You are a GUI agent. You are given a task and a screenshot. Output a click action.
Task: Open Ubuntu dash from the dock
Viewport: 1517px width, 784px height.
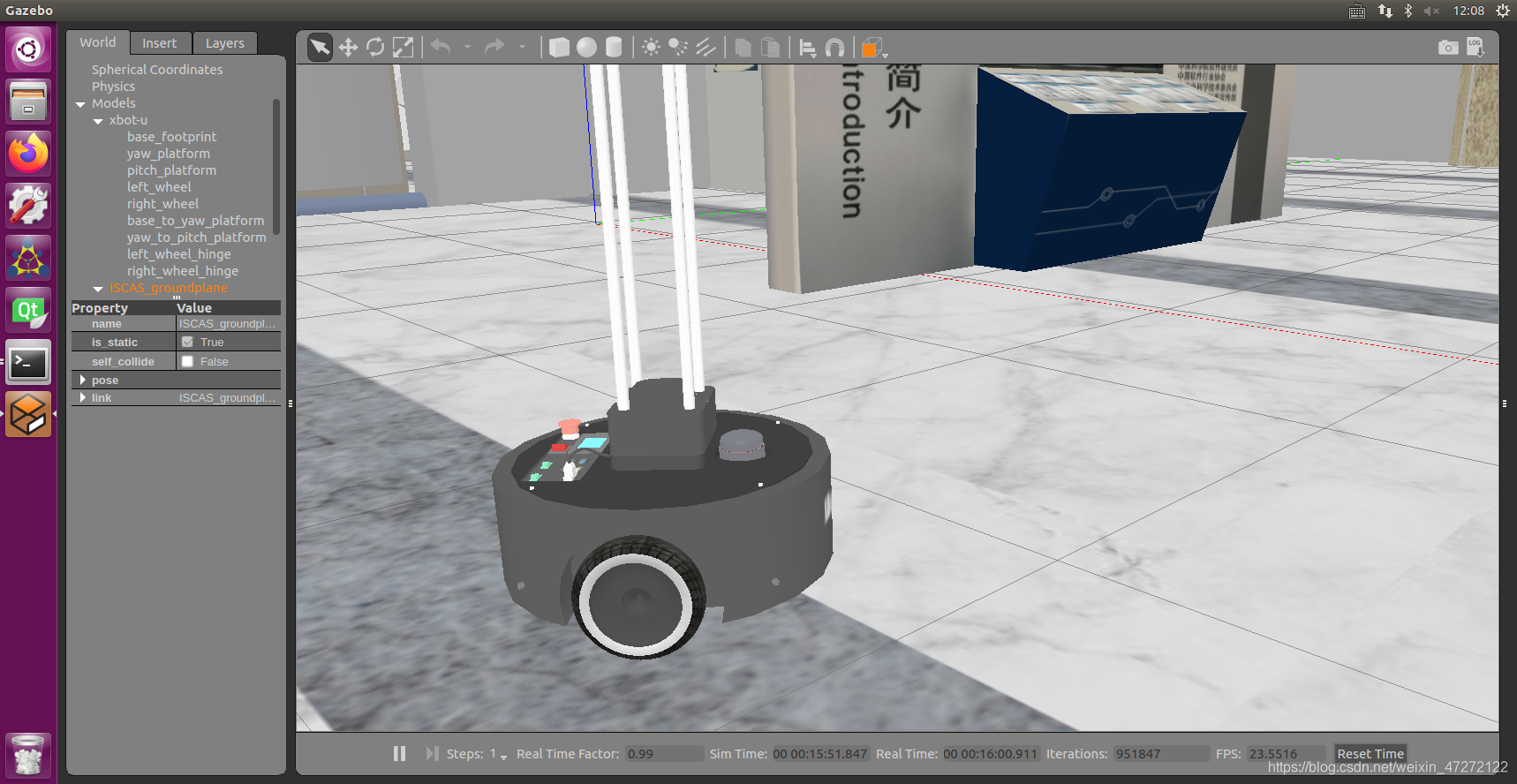click(28, 49)
